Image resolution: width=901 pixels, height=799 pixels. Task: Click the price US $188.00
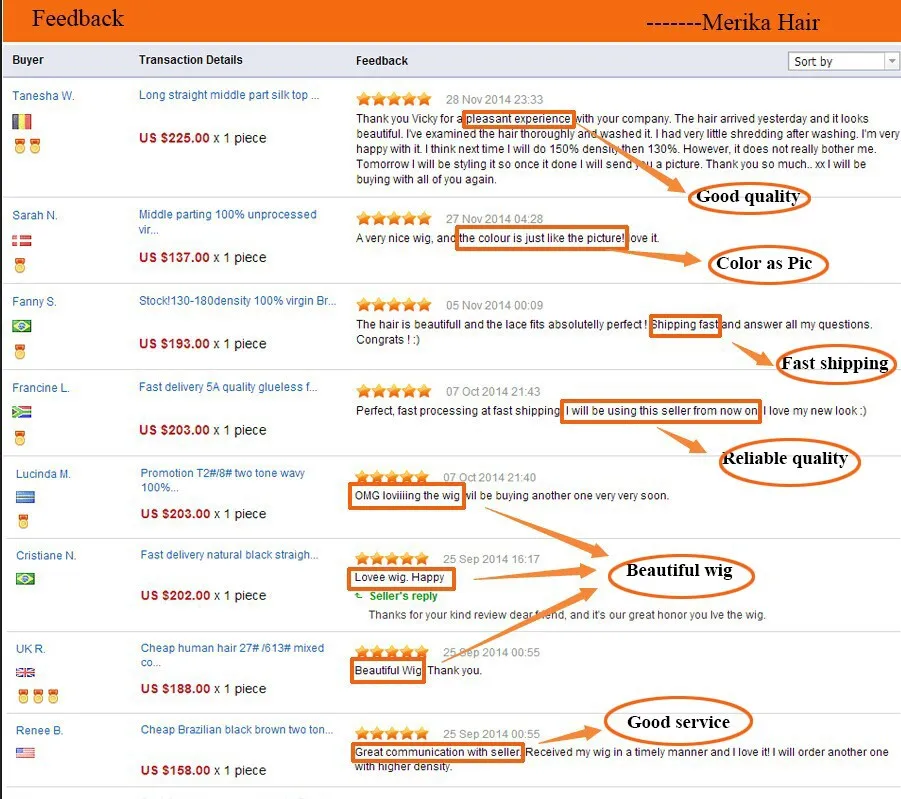point(176,689)
